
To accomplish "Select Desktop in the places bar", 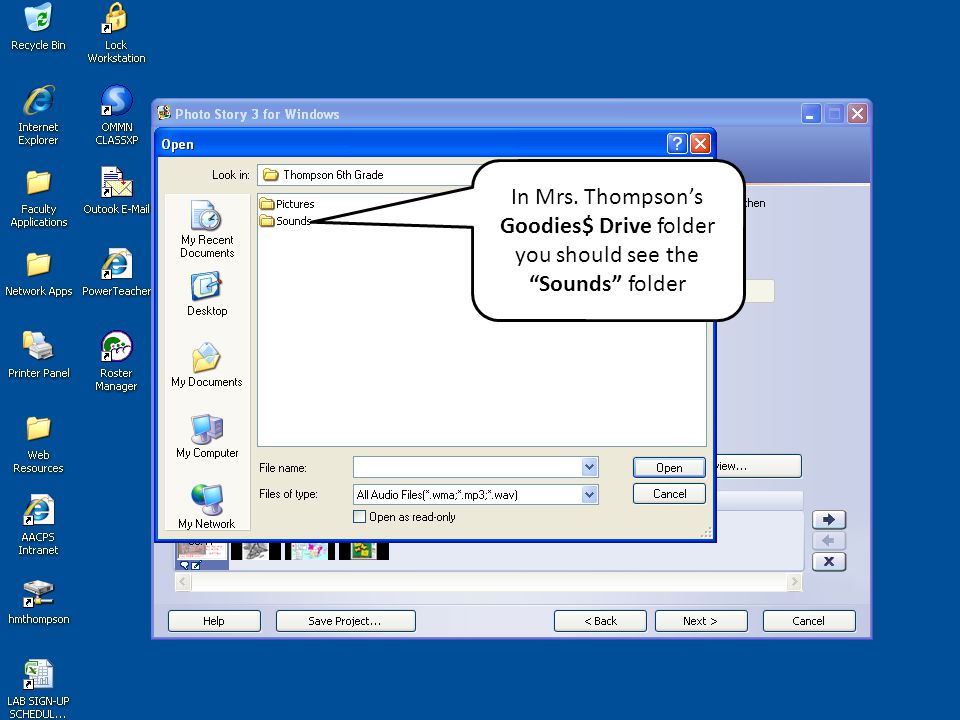I will point(207,294).
